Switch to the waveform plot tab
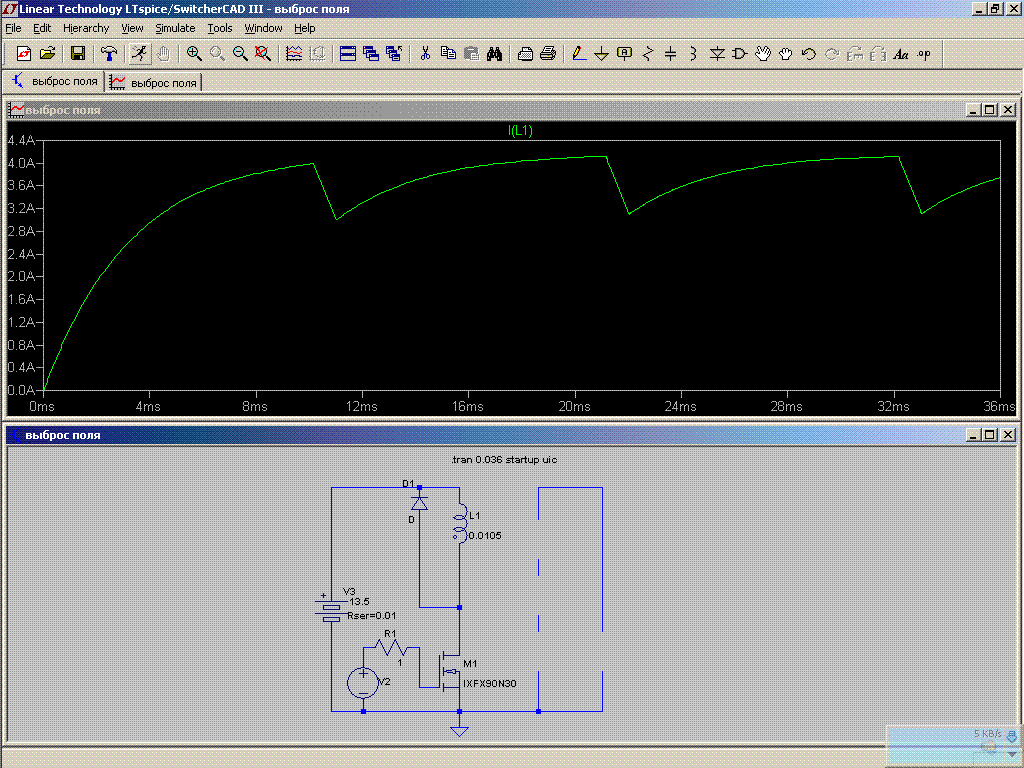The width and height of the screenshot is (1024, 768). pyautogui.click(x=154, y=82)
